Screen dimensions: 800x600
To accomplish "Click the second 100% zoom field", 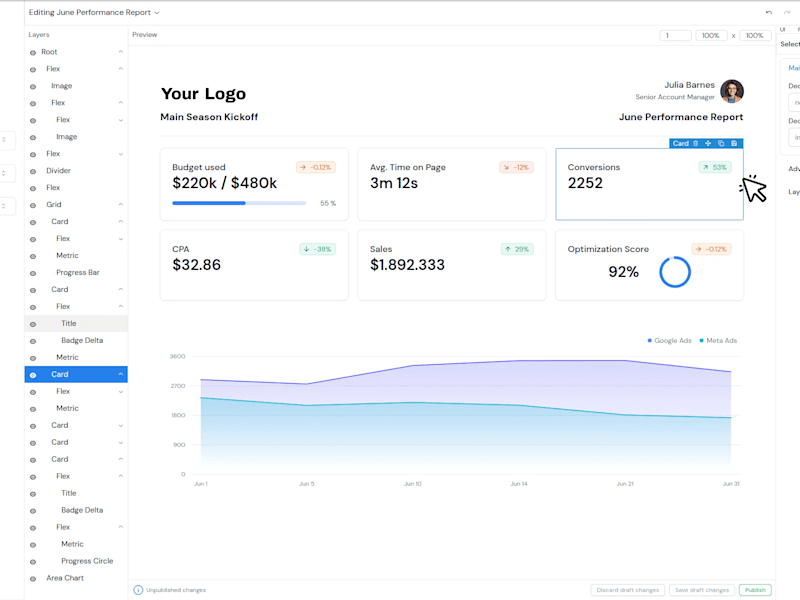I will pos(755,35).
